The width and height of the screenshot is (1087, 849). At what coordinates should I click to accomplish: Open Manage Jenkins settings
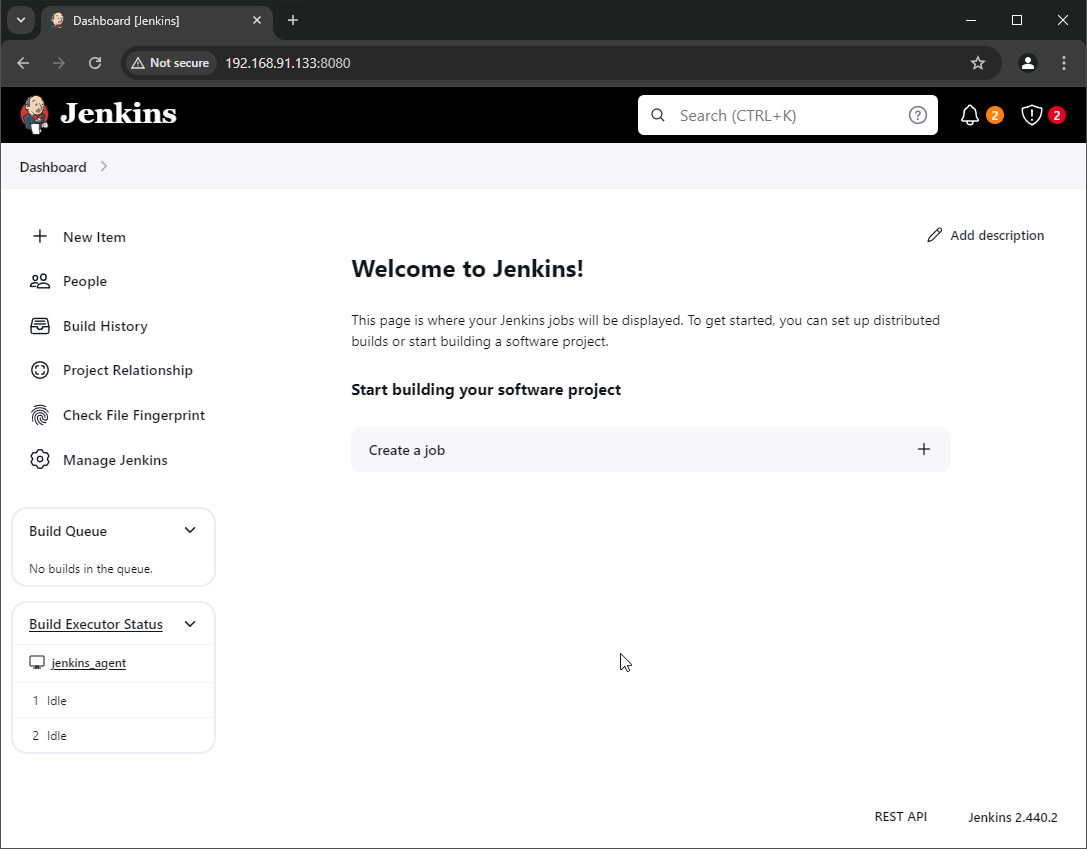click(115, 460)
